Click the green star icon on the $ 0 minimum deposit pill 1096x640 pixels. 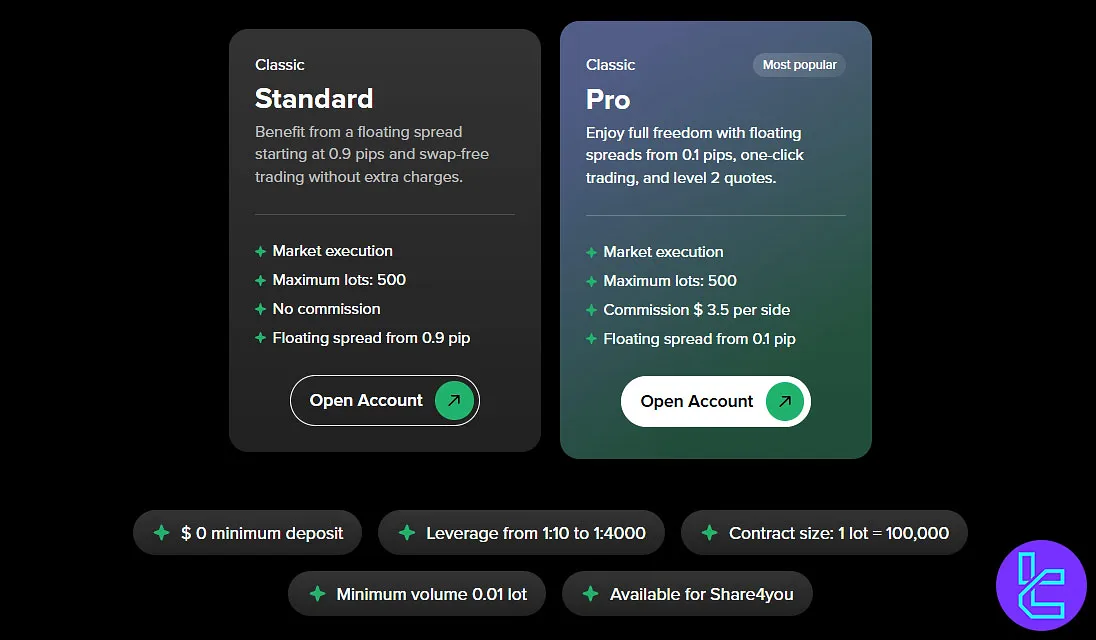click(160, 532)
